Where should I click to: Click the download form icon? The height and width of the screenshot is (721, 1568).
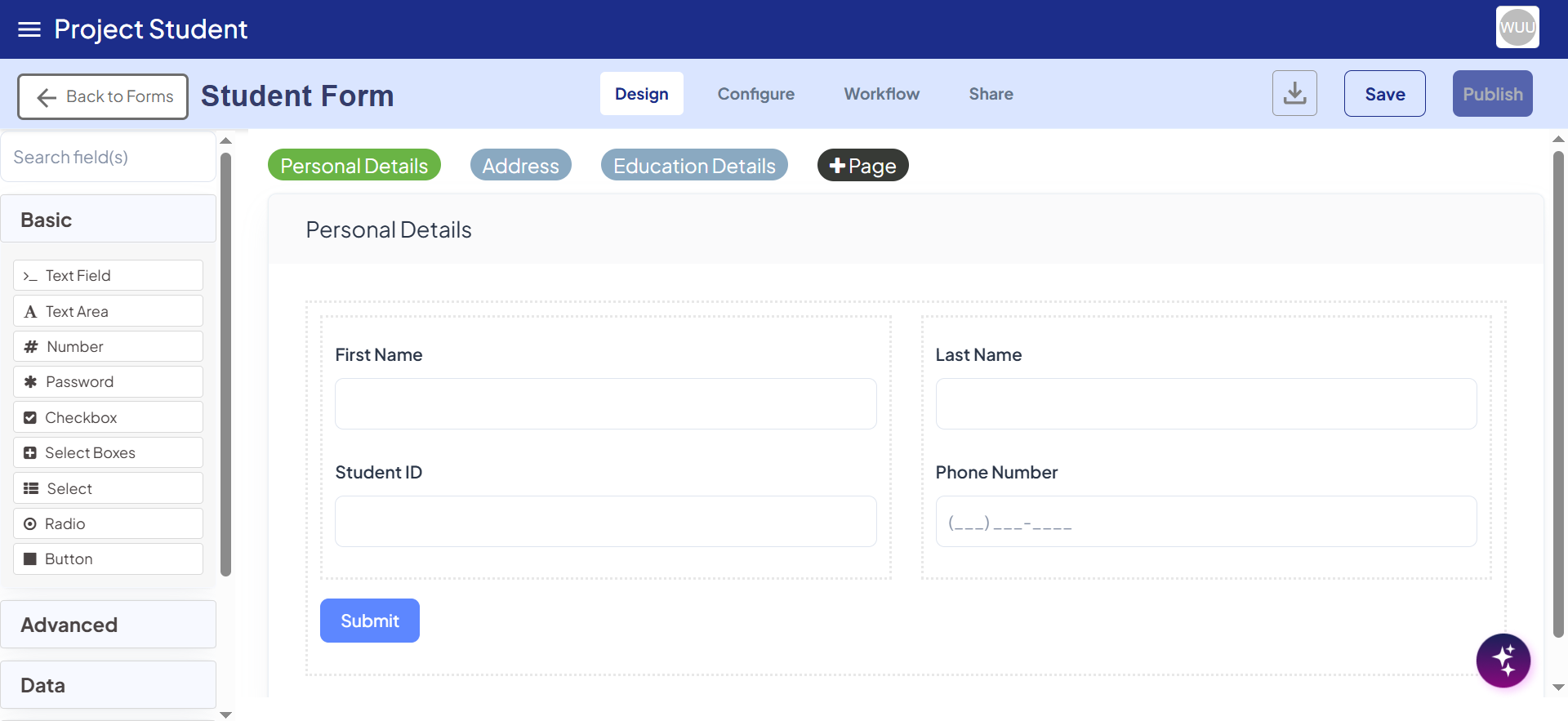point(1294,94)
